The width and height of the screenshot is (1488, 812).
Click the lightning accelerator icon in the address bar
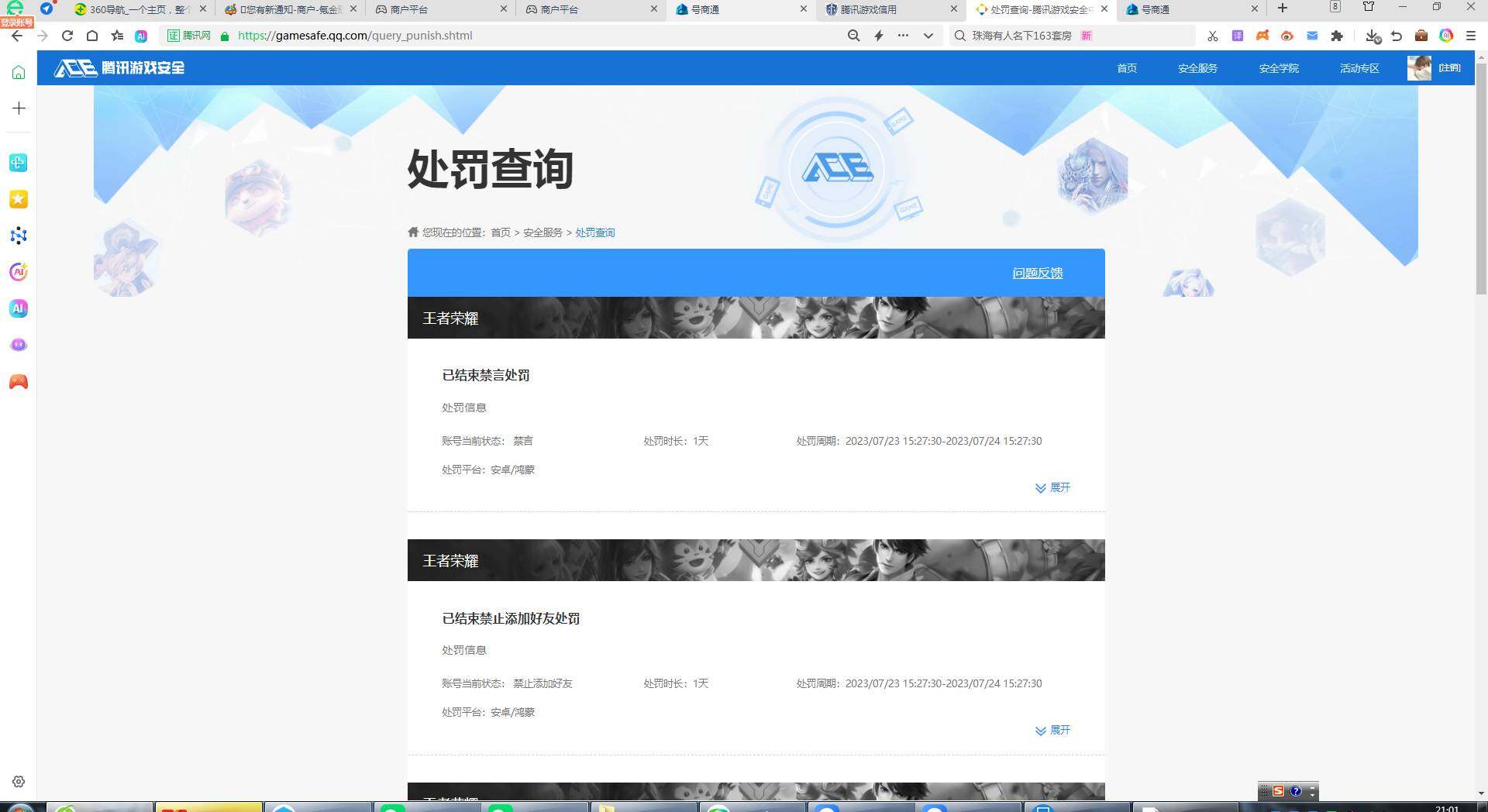coord(878,36)
